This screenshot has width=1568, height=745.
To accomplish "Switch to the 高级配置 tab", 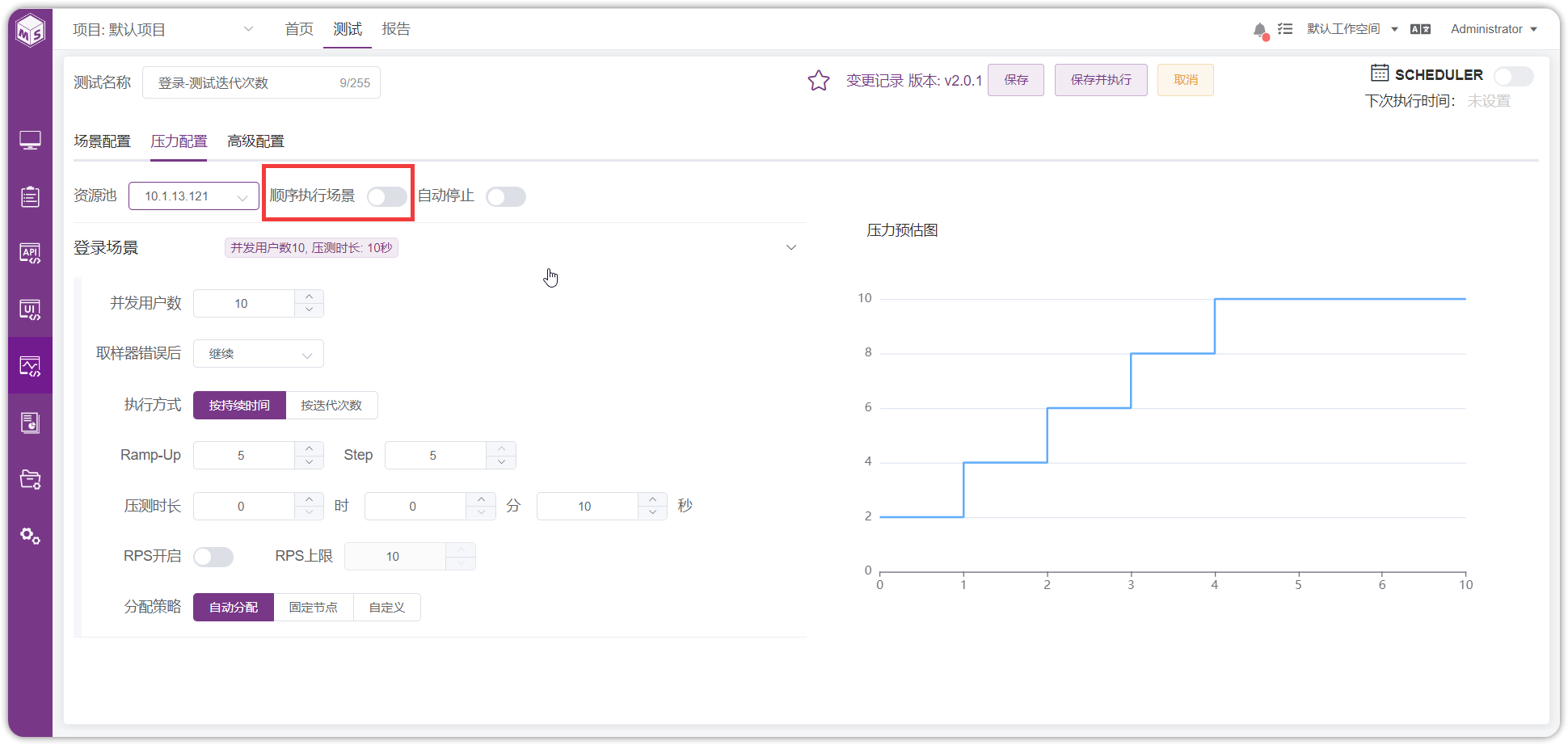I will (255, 141).
